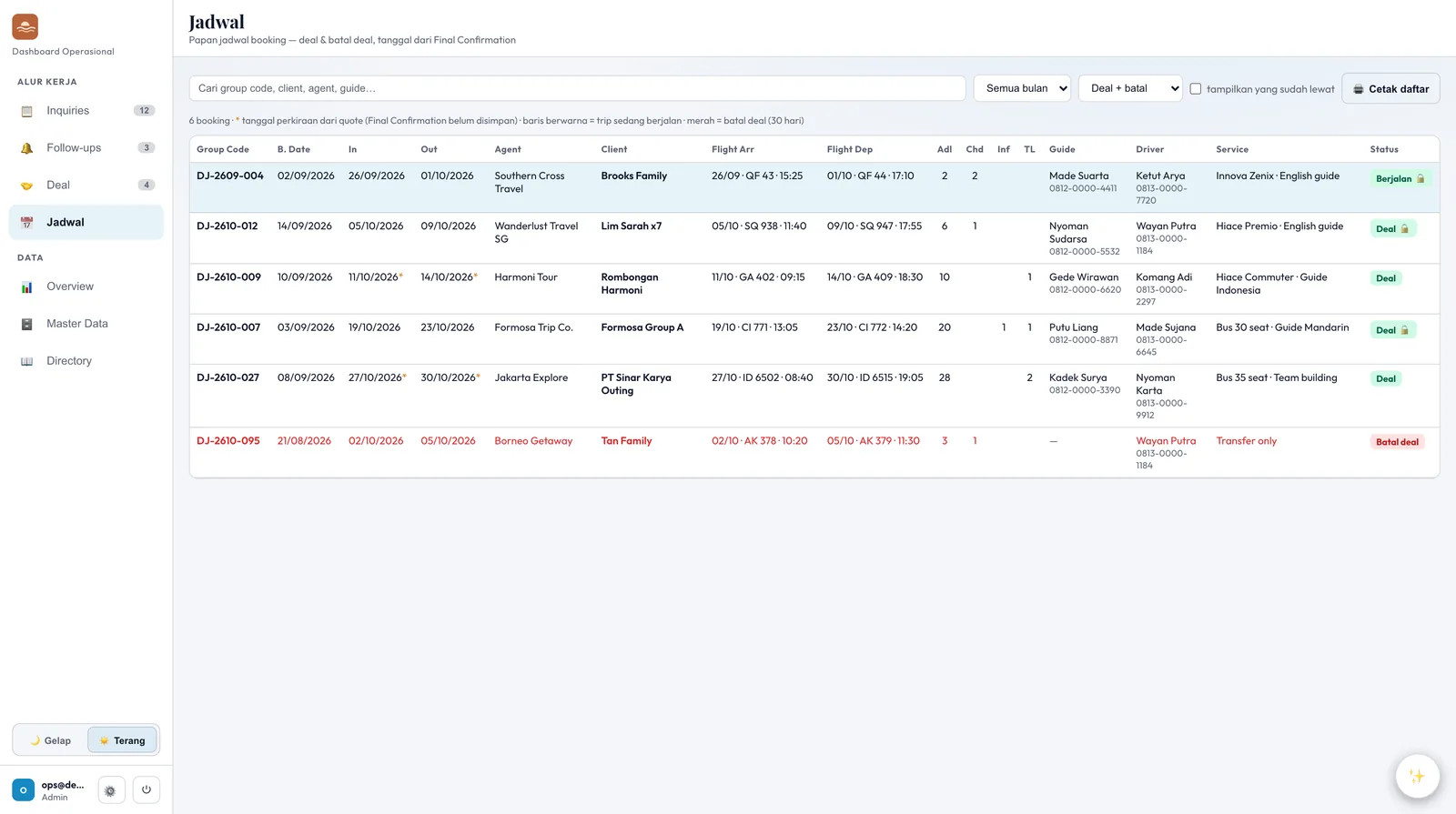
Task: Open the sparkle assistant floating button
Action: pos(1417,776)
